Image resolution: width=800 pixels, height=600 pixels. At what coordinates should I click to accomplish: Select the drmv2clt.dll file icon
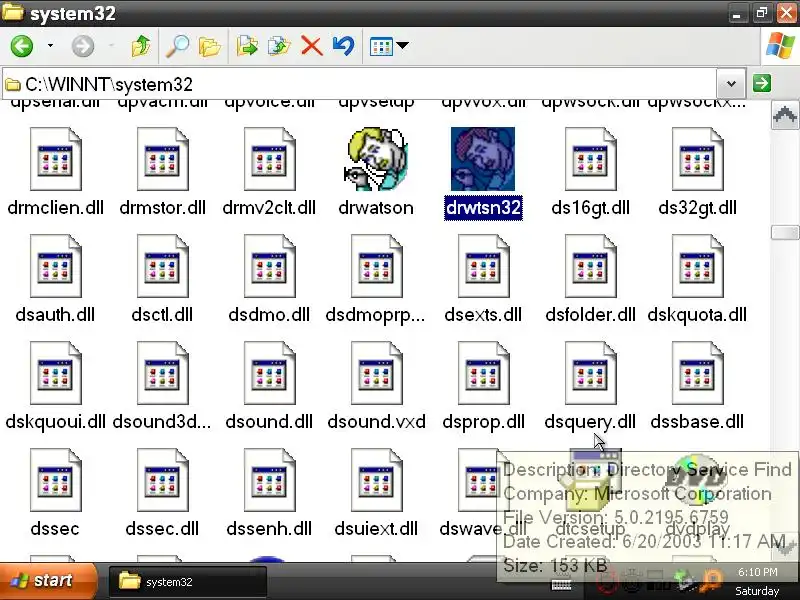pos(269,159)
